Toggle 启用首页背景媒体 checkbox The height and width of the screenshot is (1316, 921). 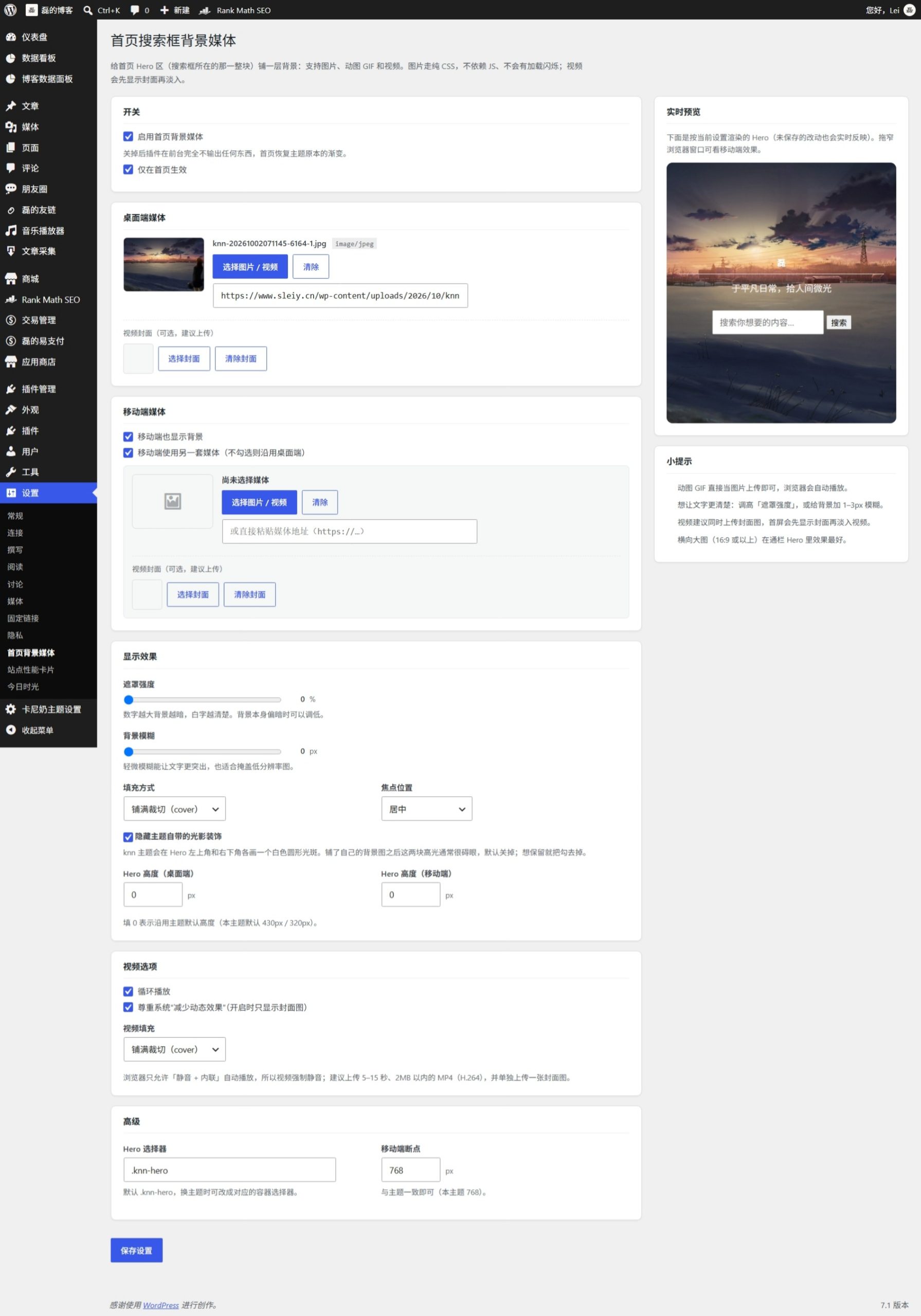click(128, 136)
